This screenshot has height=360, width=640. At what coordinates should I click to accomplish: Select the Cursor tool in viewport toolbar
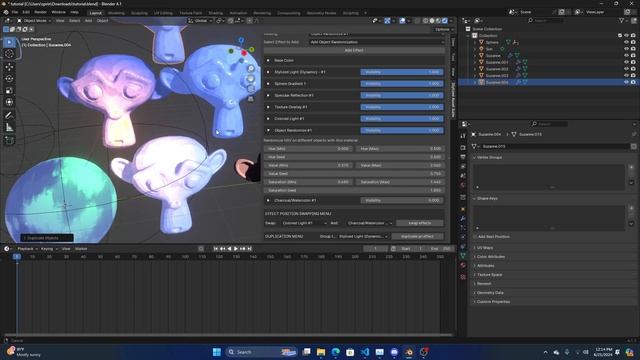(x=9, y=54)
